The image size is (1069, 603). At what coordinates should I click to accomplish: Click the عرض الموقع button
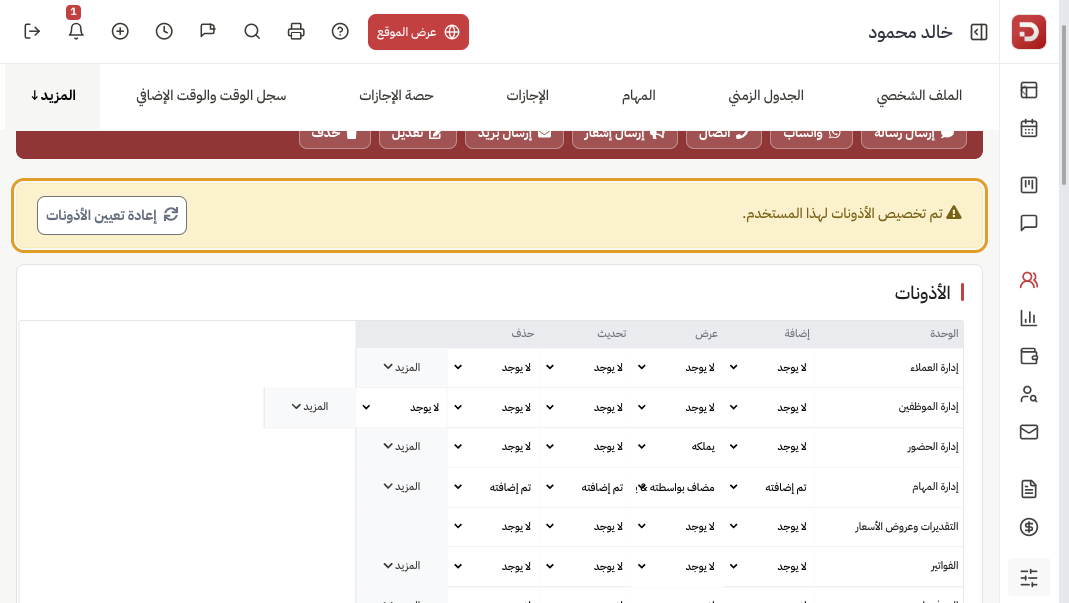point(418,32)
